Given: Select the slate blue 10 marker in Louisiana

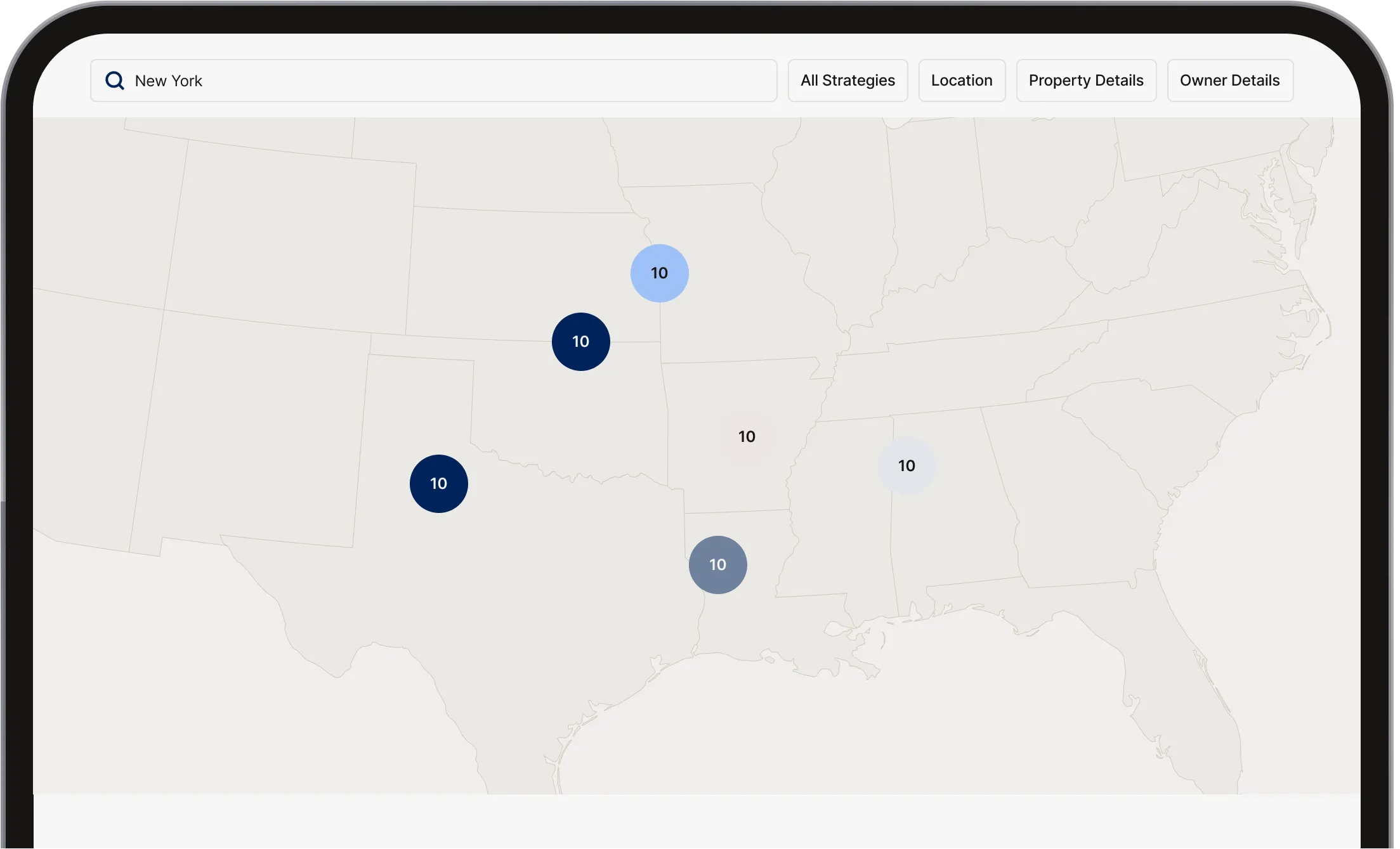Looking at the screenshot, I should 717,565.
